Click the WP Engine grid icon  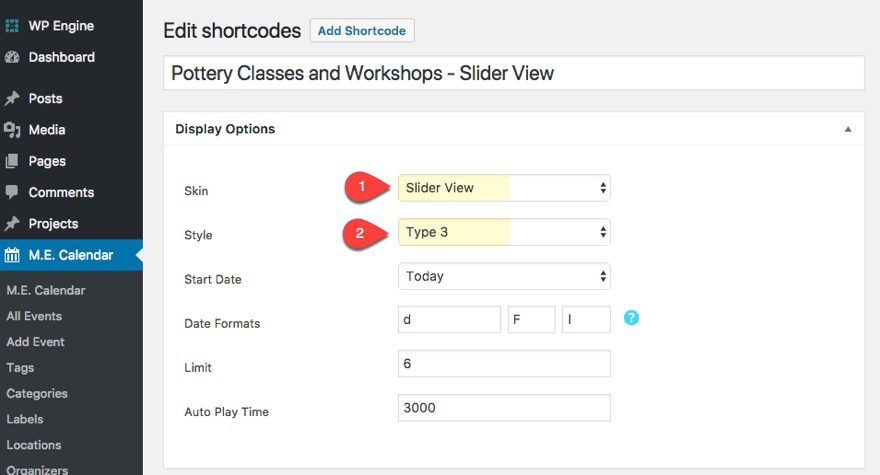click(x=12, y=26)
